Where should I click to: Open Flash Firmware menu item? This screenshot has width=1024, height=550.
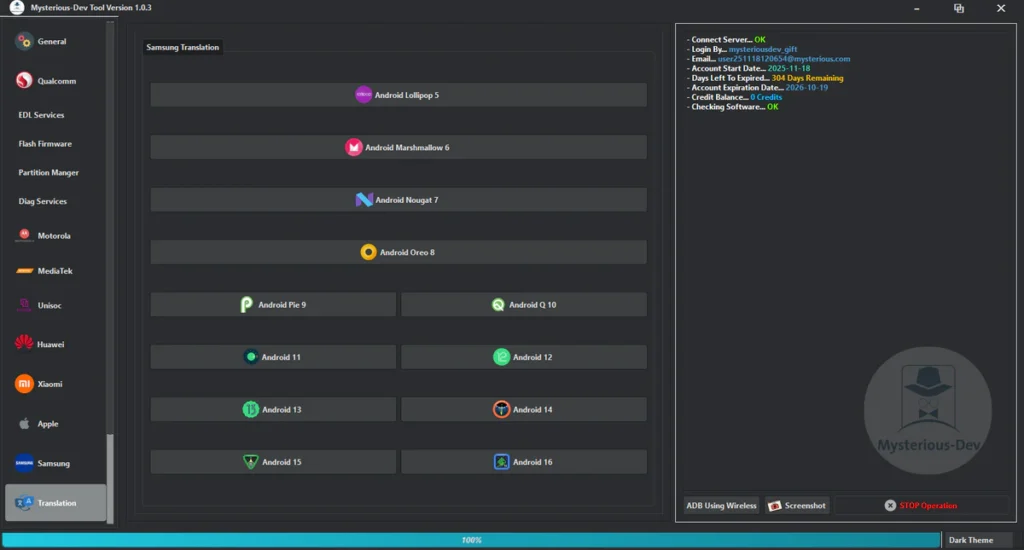tap(45, 144)
